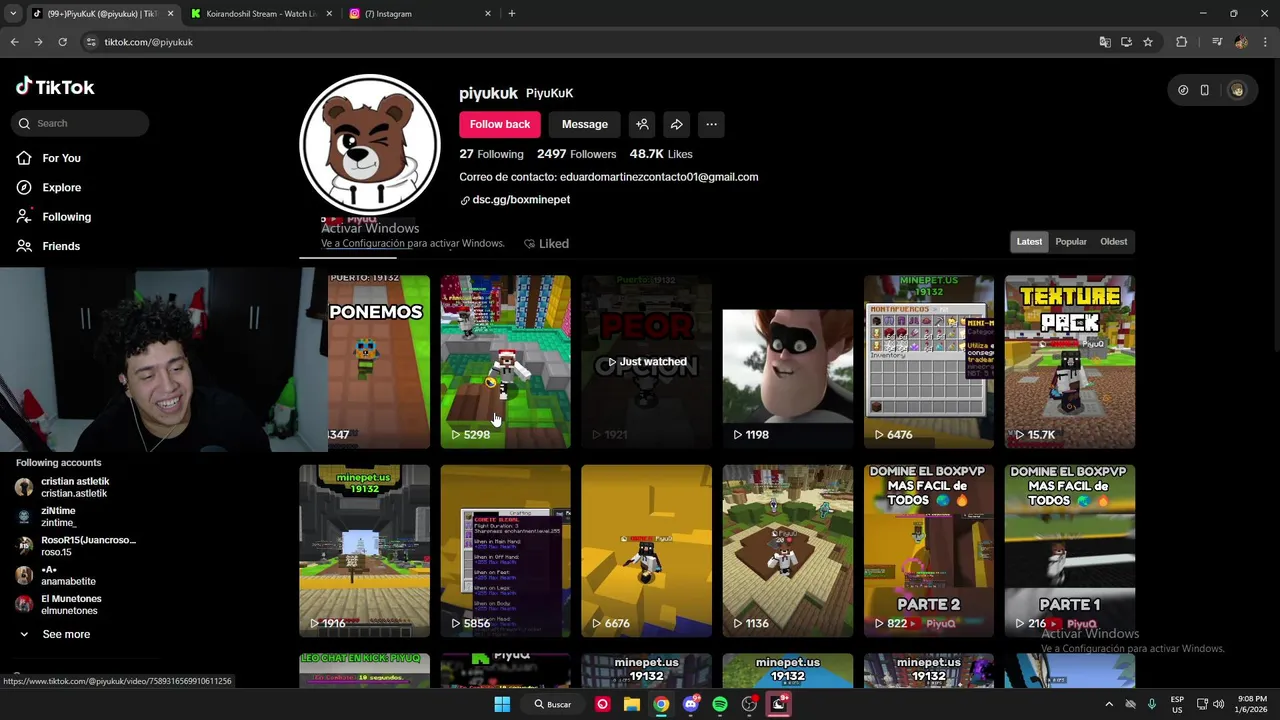
Task: Click the TikTok logo
Action: [x=55, y=87]
